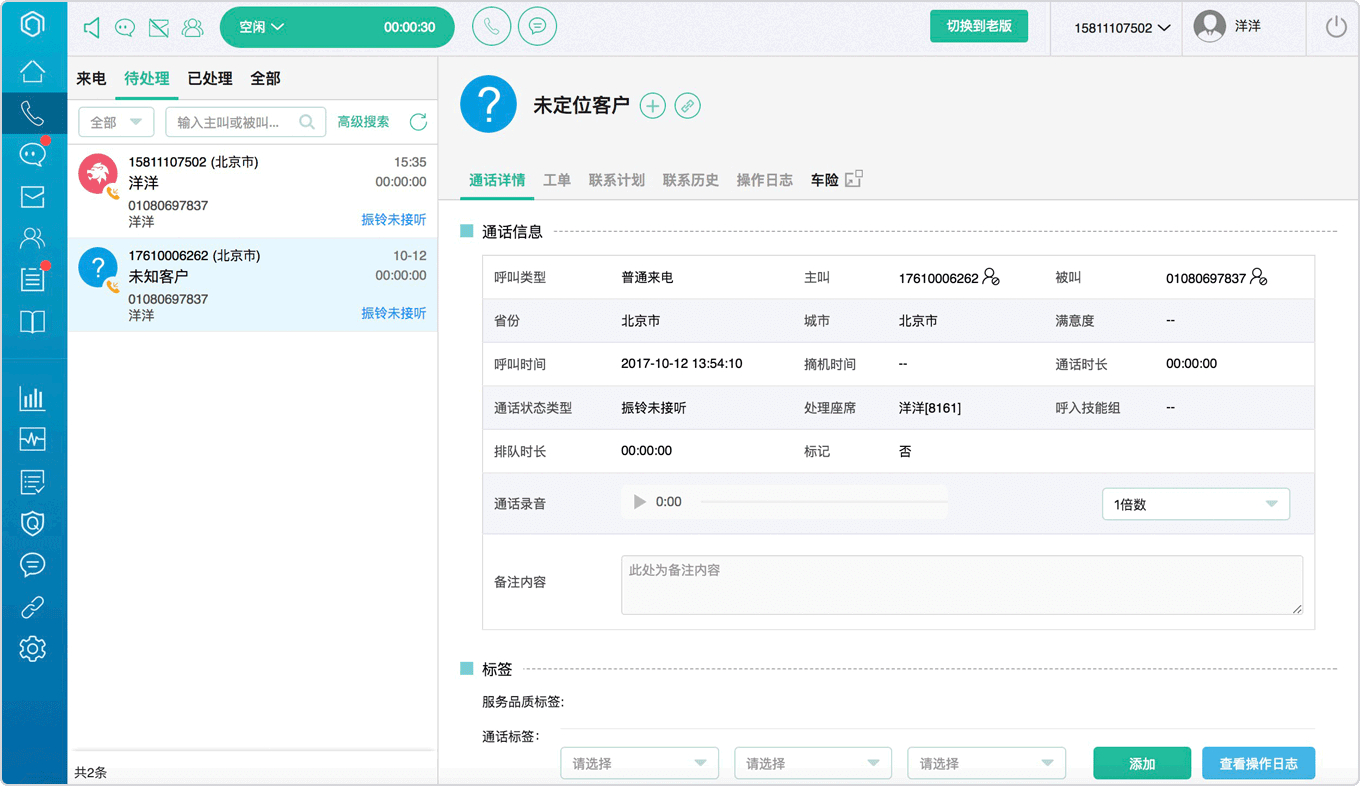Open the home page from the sidebar
This screenshot has width=1360, height=786.
[x=33, y=70]
